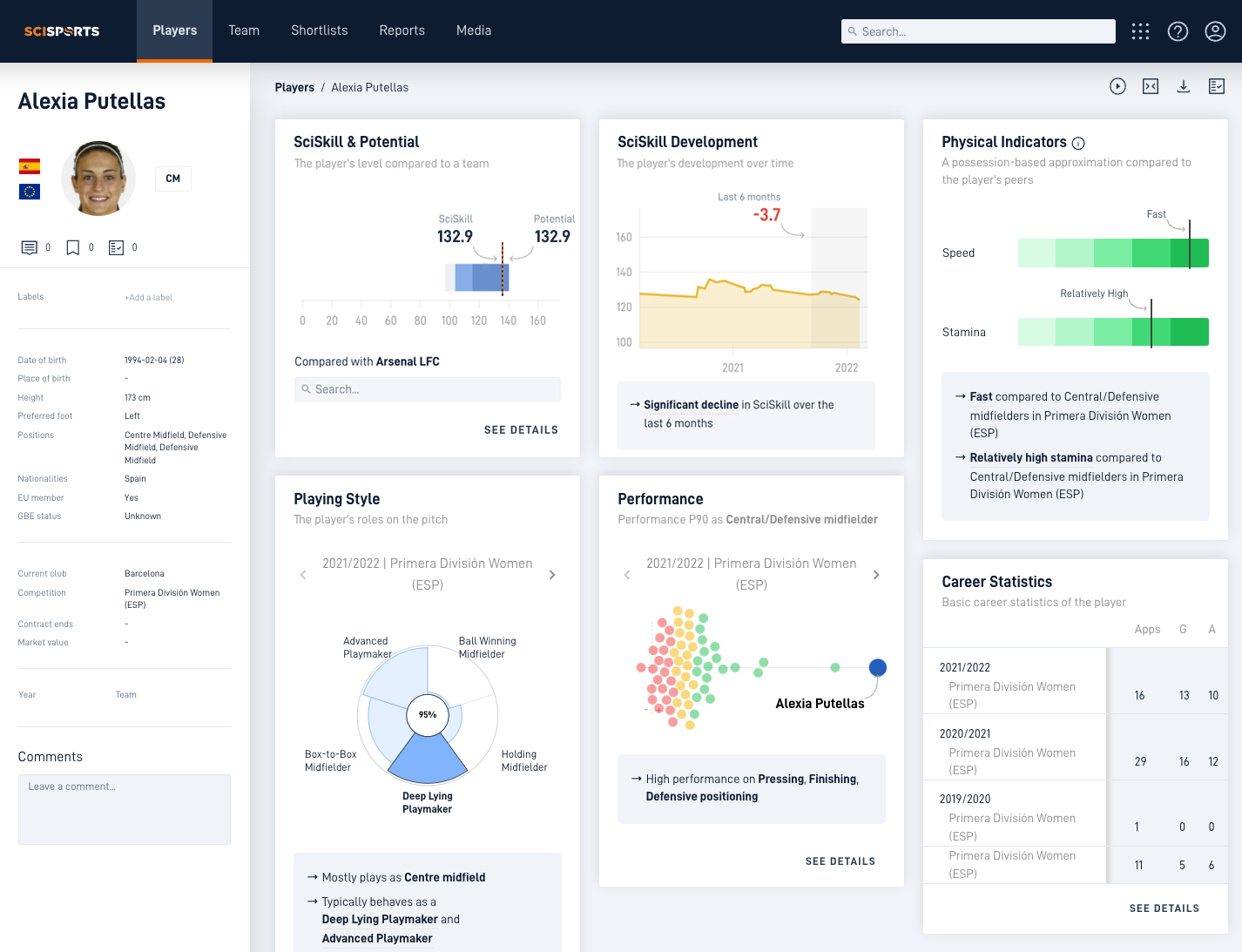Click the add to report checklist icon
This screenshot has width=1242, height=952.
1217,86
